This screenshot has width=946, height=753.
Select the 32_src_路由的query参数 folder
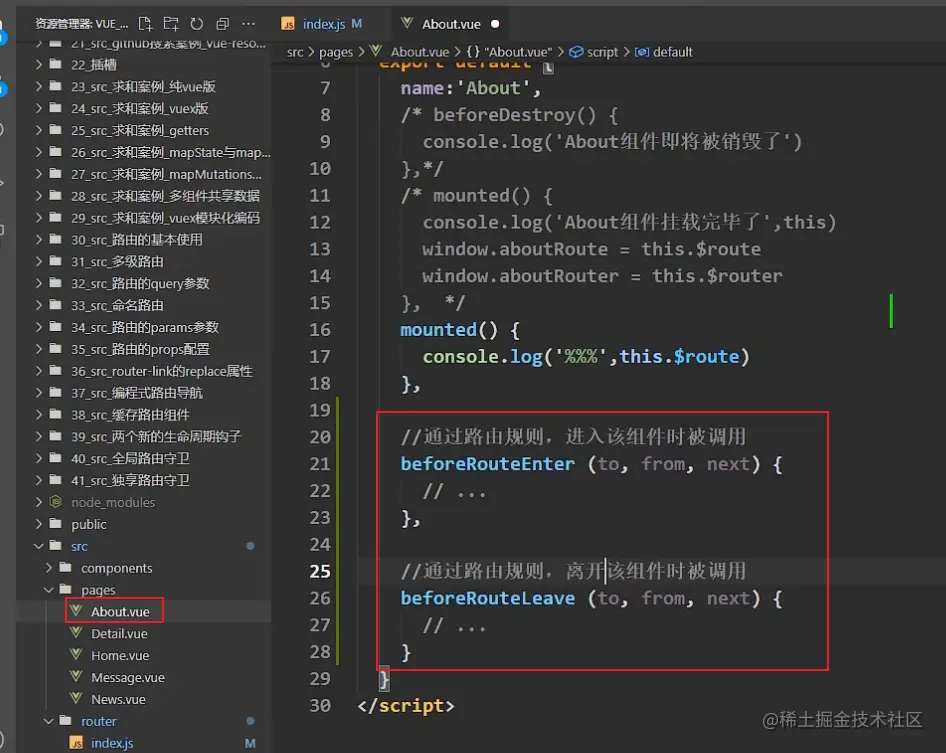pyautogui.click(x=139, y=283)
